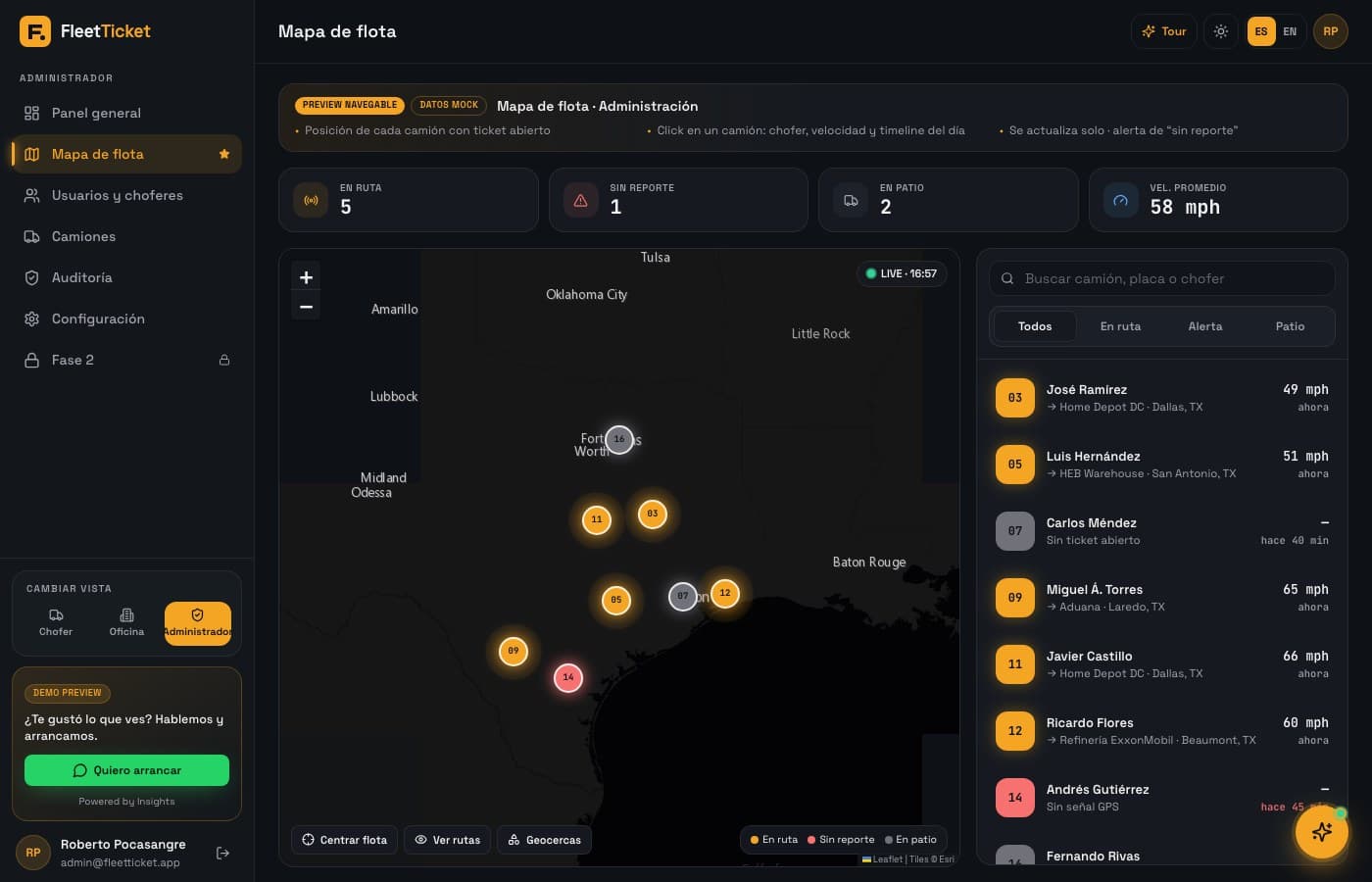Focus the Buscar camión search field
Viewport: 1372px width, 882px height.
[x=1162, y=278]
